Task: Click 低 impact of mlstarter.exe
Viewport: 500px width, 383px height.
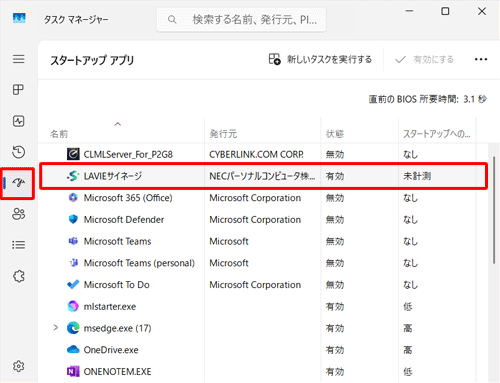Action: pos(408,306)
